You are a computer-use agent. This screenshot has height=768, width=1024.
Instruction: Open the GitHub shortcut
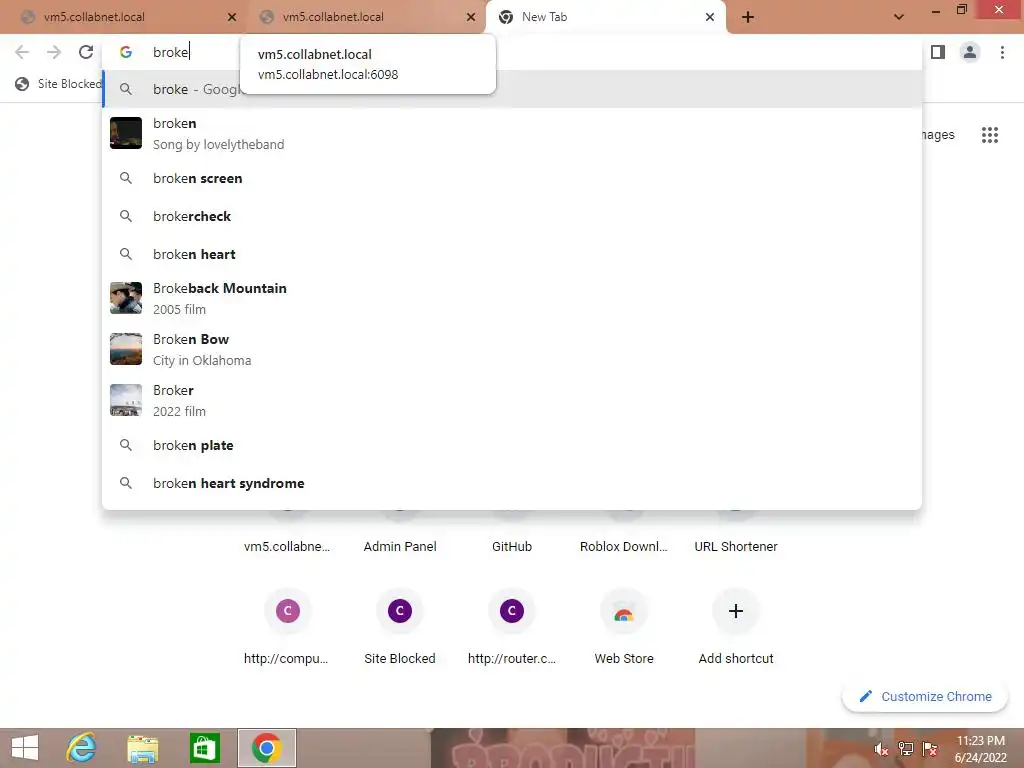coord(512,546)
